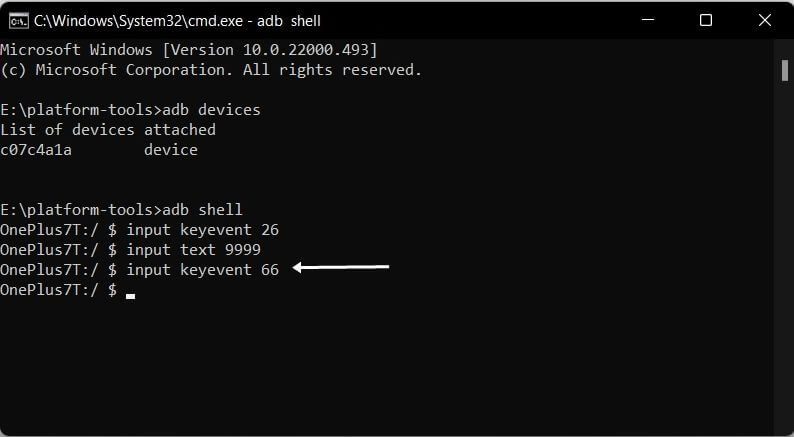Click "List of devices attached" text
The width and height of the screenshot is (794, 437).
tap(107, 129)
